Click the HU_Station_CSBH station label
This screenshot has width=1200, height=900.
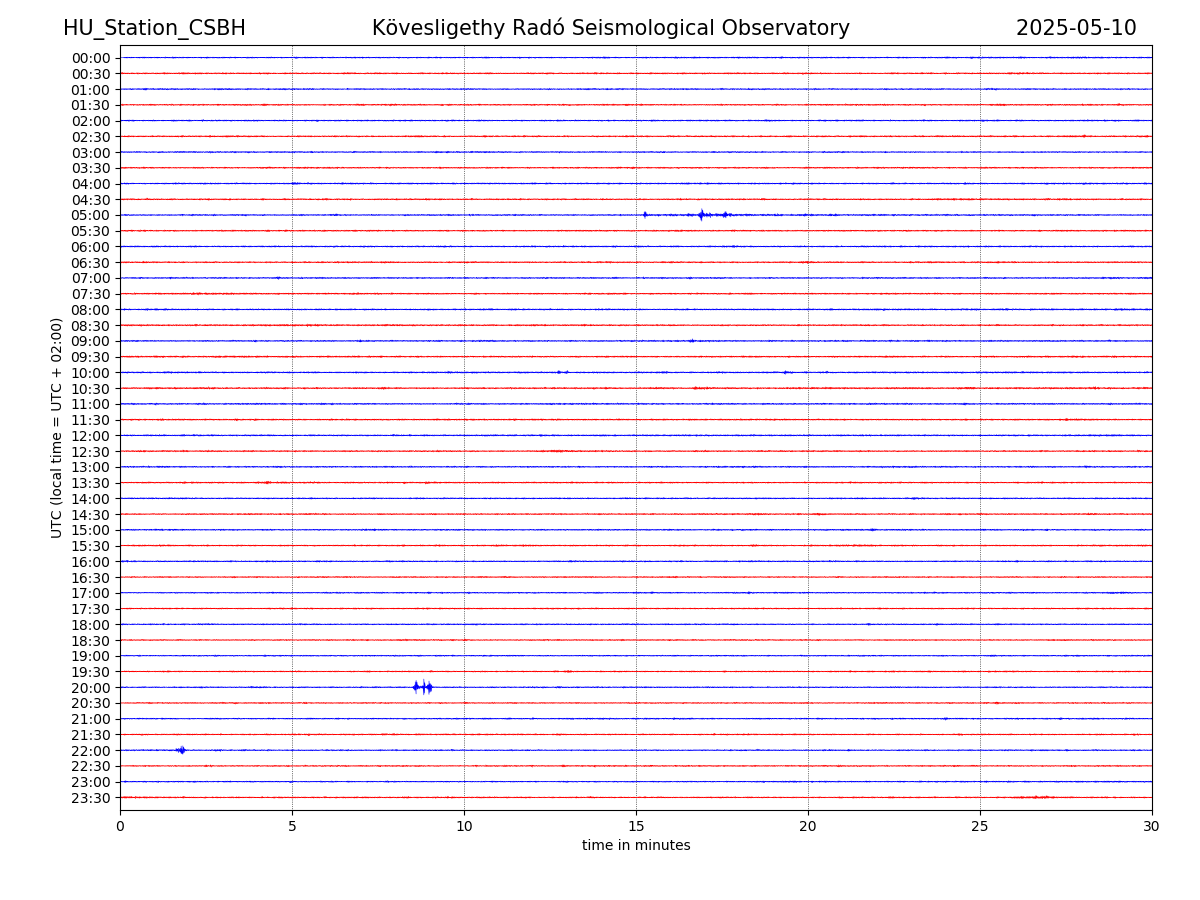pos(154,28)
